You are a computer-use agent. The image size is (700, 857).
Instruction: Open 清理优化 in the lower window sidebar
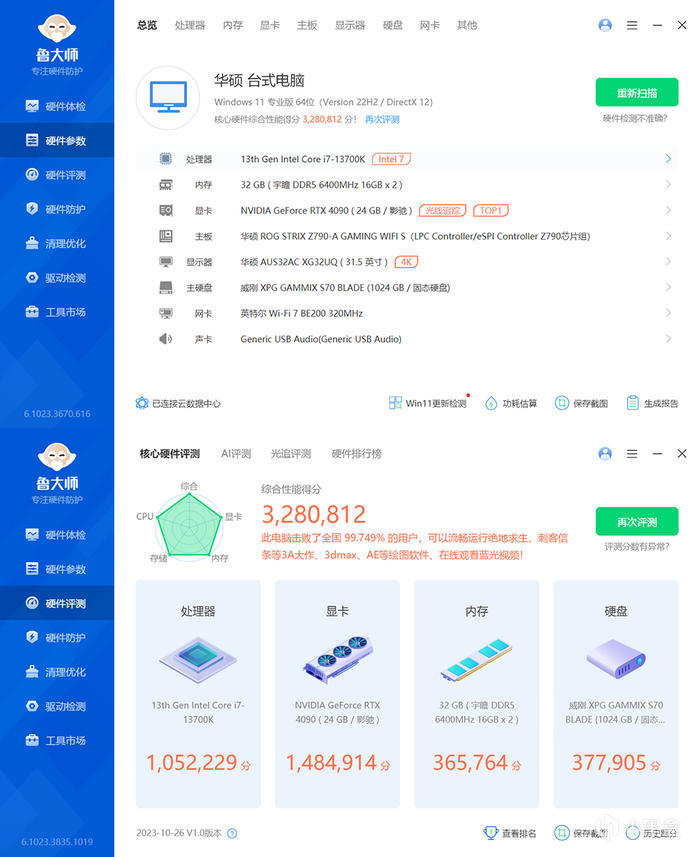[x=57, y=672]
